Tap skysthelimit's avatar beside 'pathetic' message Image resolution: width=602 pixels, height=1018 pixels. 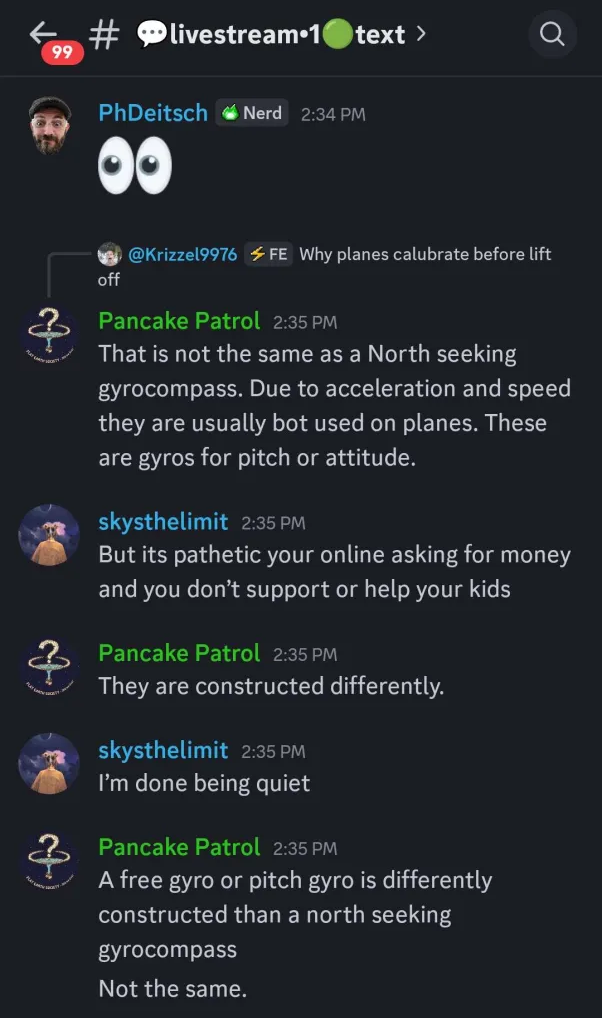point(50,535)
